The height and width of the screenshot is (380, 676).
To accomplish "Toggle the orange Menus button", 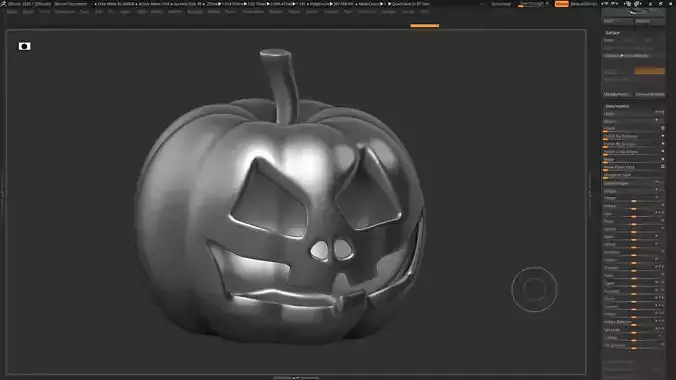I will point(561,4).
